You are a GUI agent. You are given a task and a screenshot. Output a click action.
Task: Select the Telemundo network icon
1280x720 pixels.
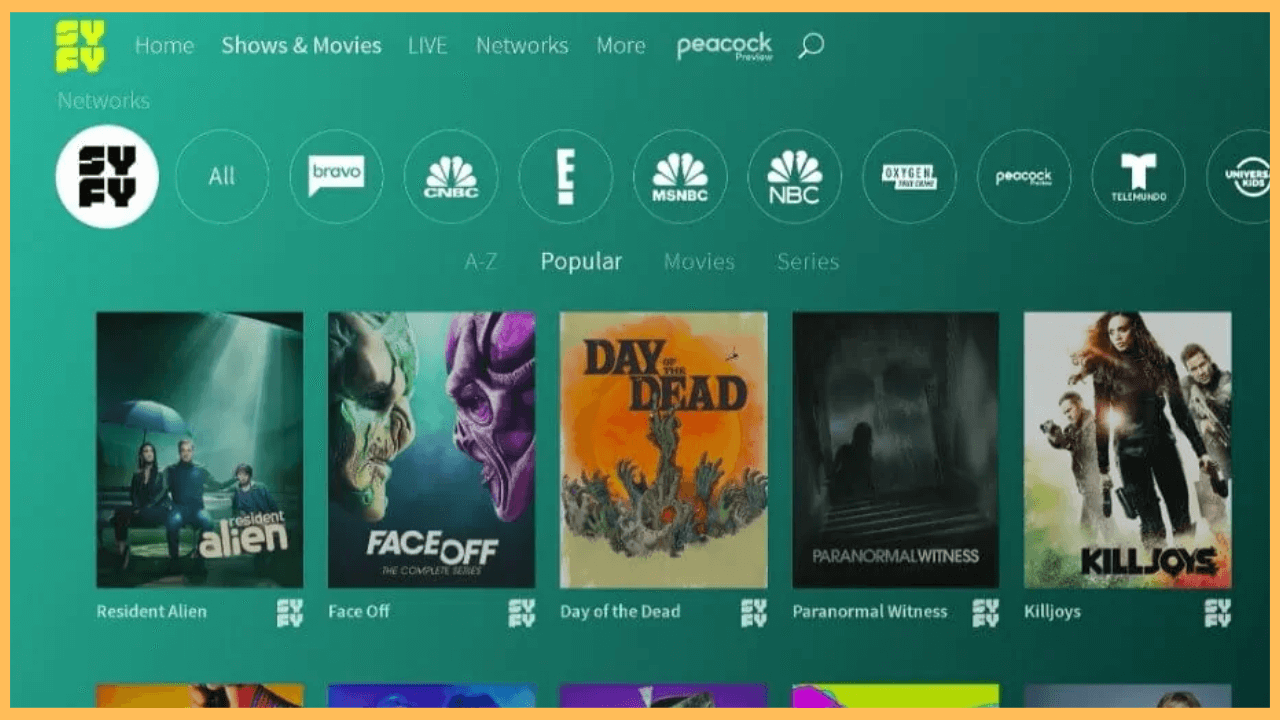click(1139, 176)
